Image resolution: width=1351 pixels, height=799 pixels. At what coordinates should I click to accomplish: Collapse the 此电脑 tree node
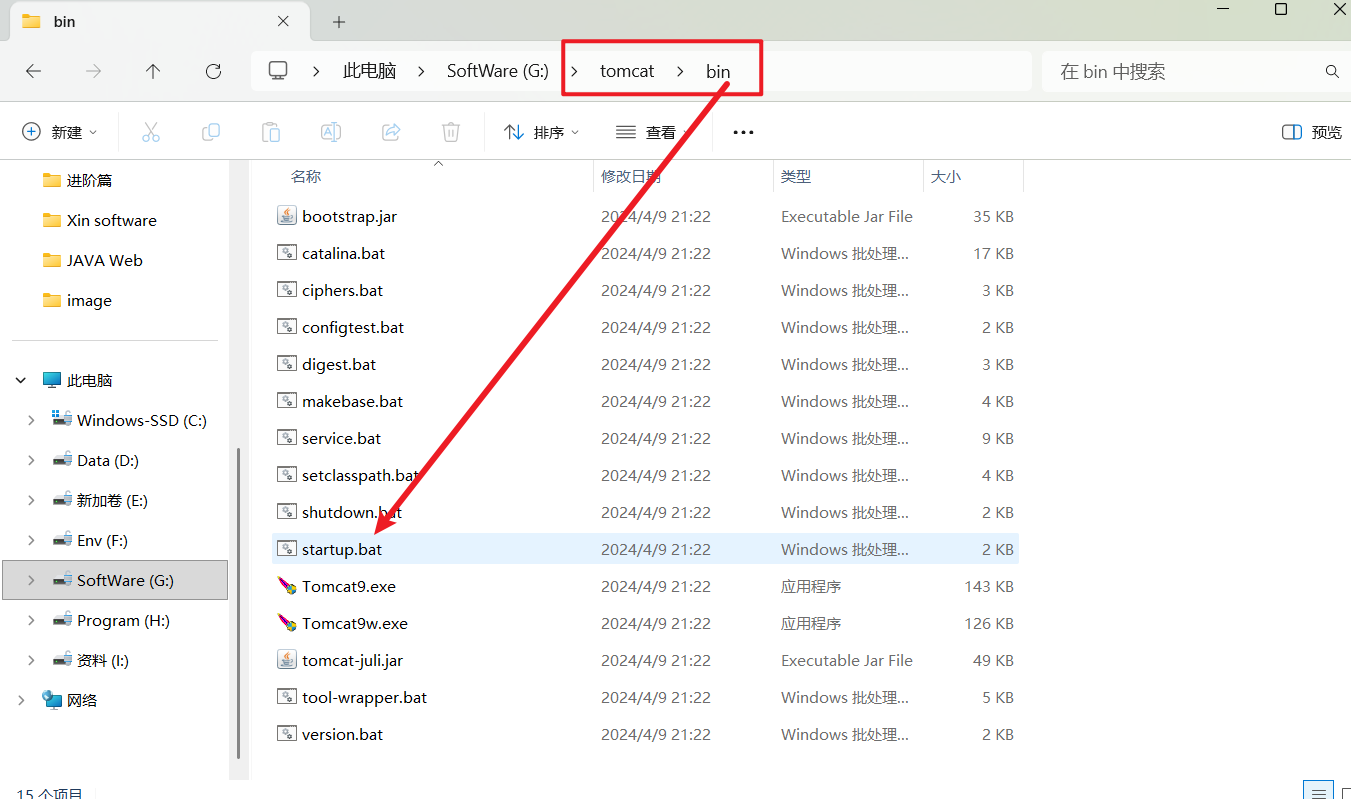point(21,380)
